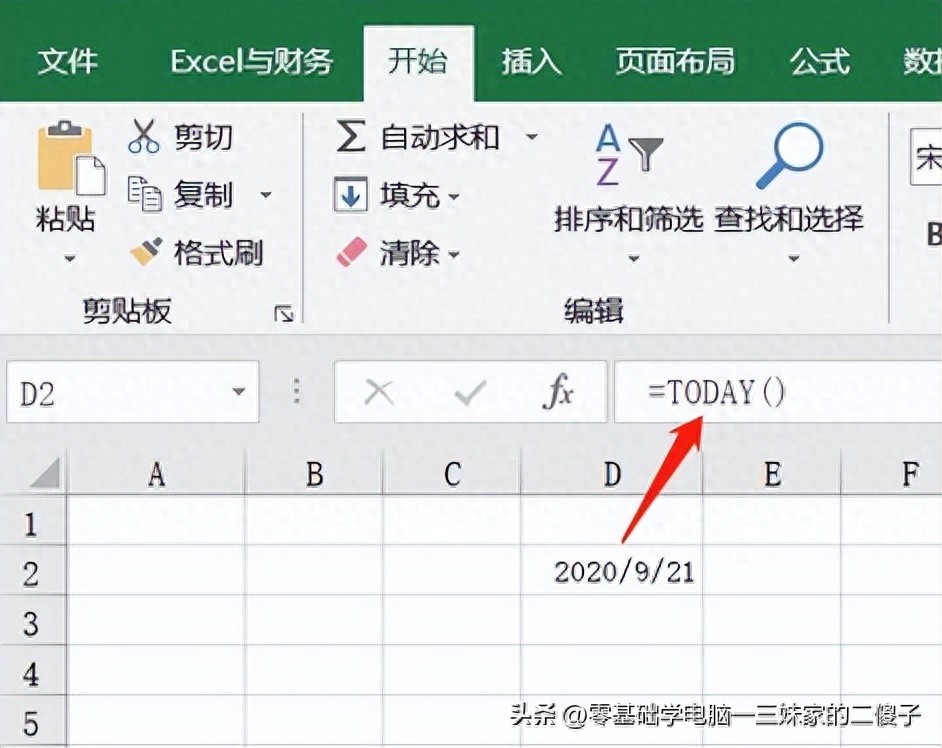Click the Fill down-arrow icon
The image size is (942, 748).
[350, 195]
